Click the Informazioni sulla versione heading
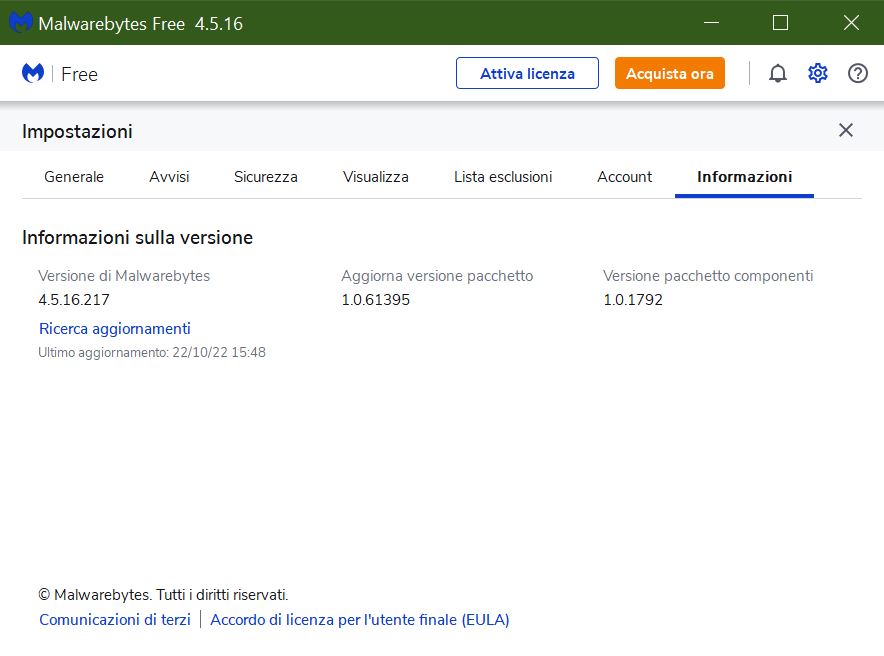Viewport: 884px width, 656px height. (x=138, y=238)
